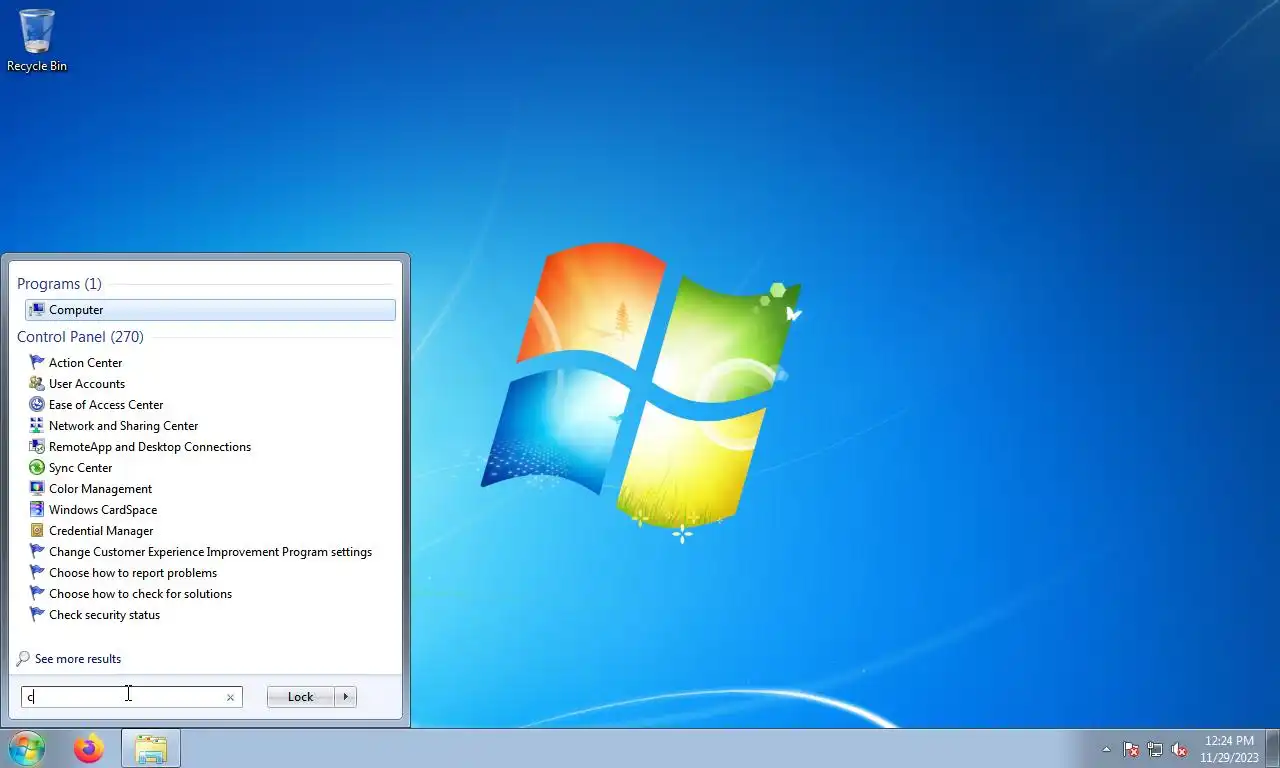Click the Windows CardSpace icon

click(x=37, y=510)
